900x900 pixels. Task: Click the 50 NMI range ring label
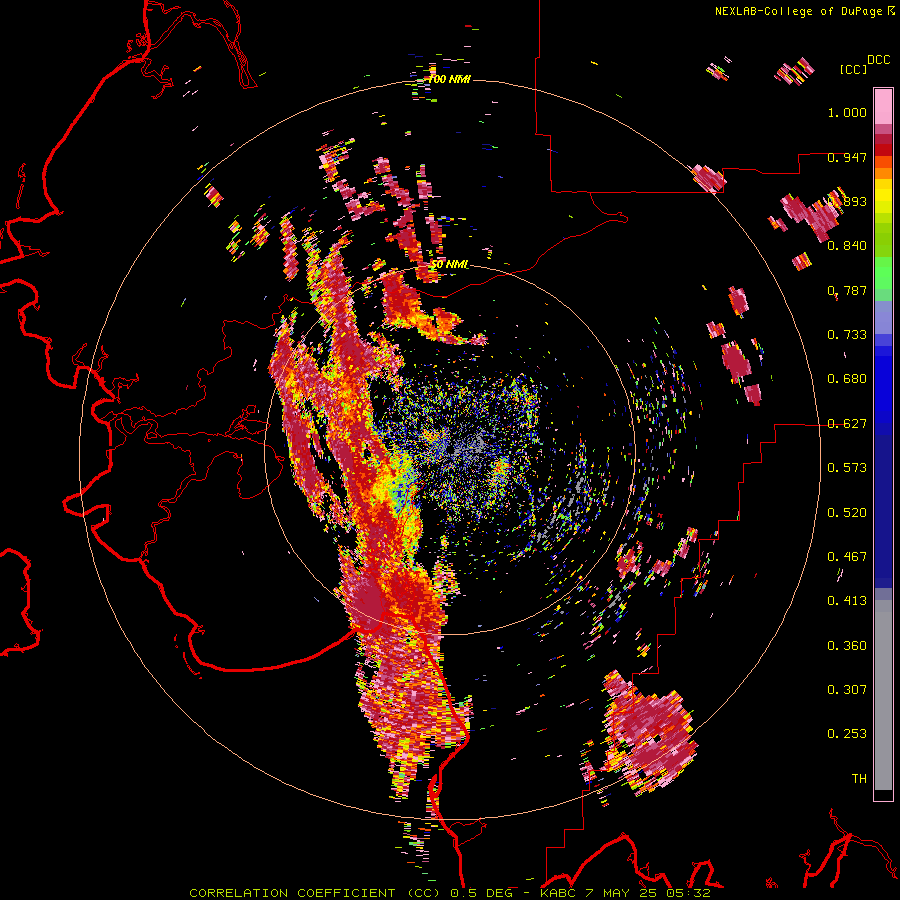click(449, 265)
